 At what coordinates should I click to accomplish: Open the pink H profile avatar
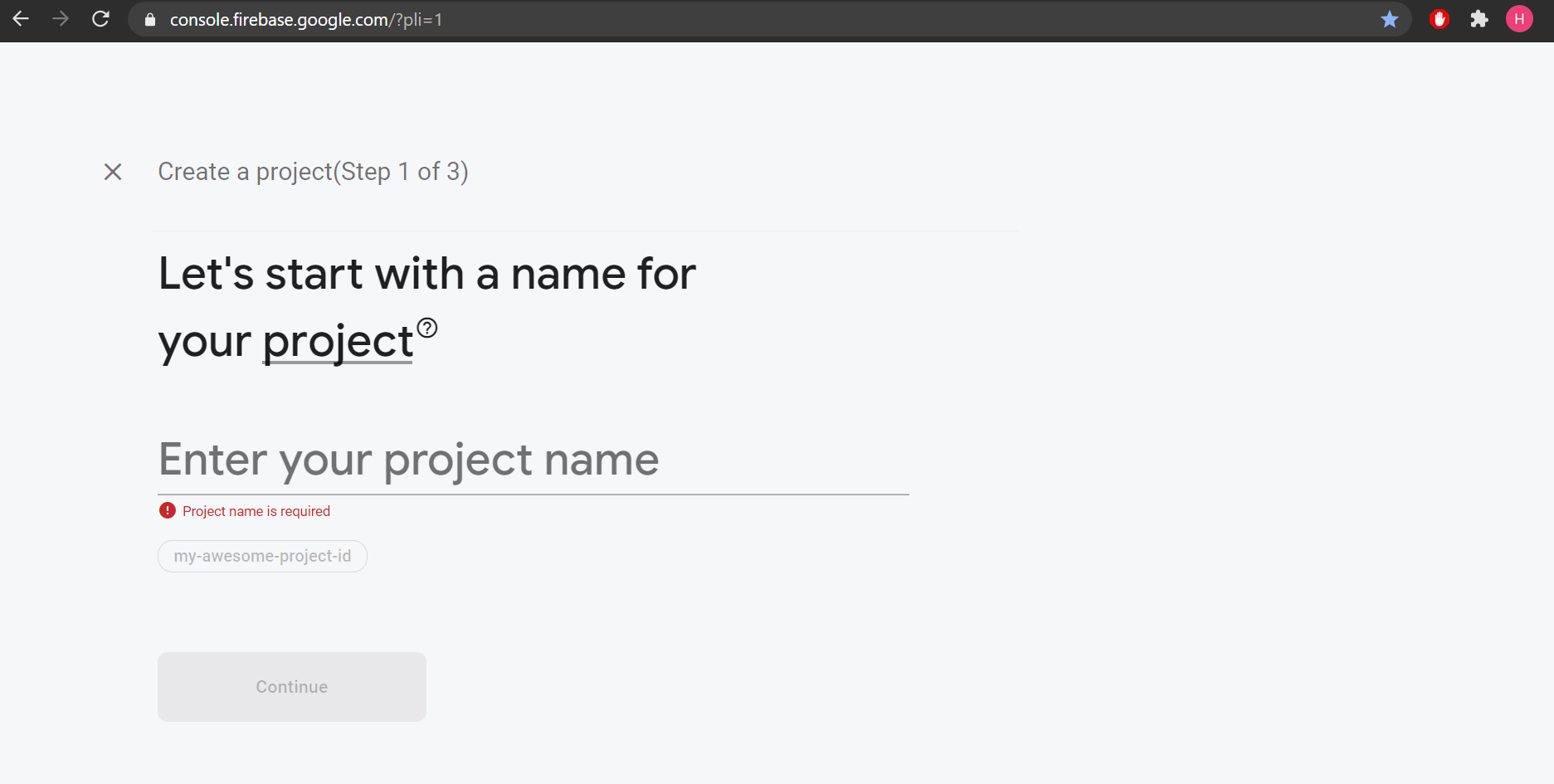click(x=1519, y=19)
